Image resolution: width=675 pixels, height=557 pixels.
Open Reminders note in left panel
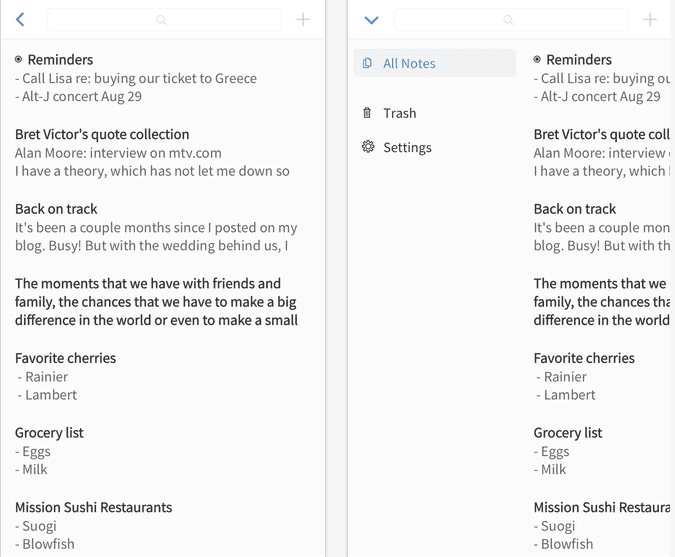[60, 59]
